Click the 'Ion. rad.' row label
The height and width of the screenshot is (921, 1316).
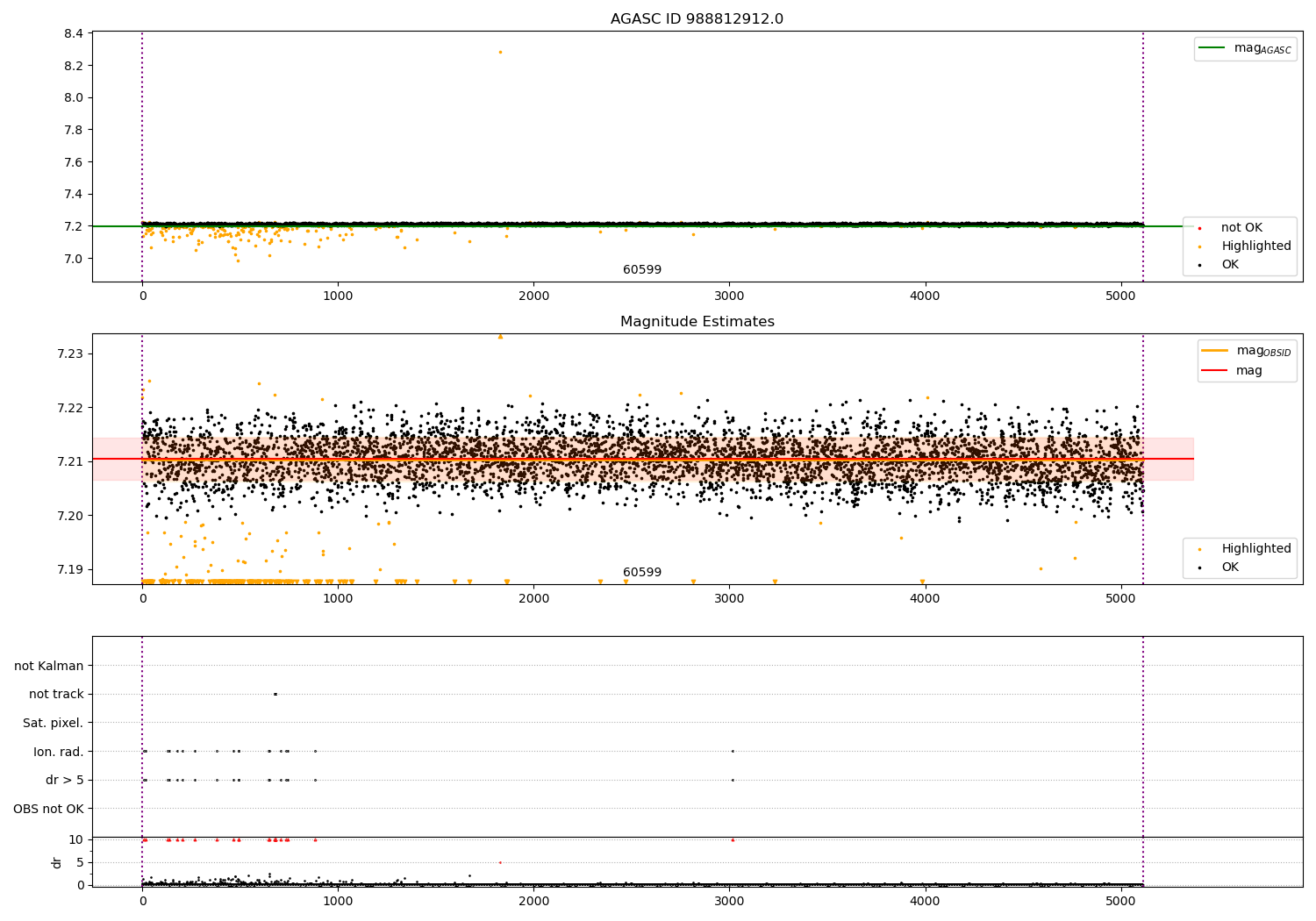pos(59,752)
